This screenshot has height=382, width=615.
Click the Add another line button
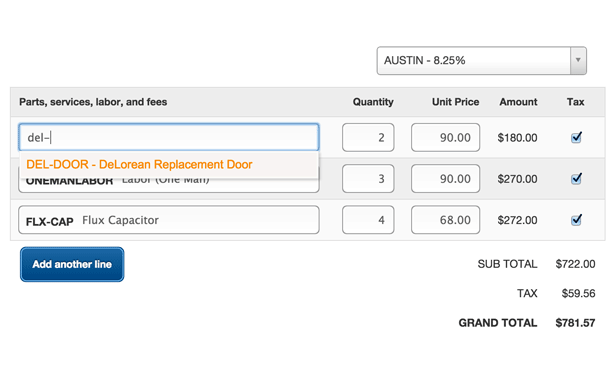pos(72,264)
